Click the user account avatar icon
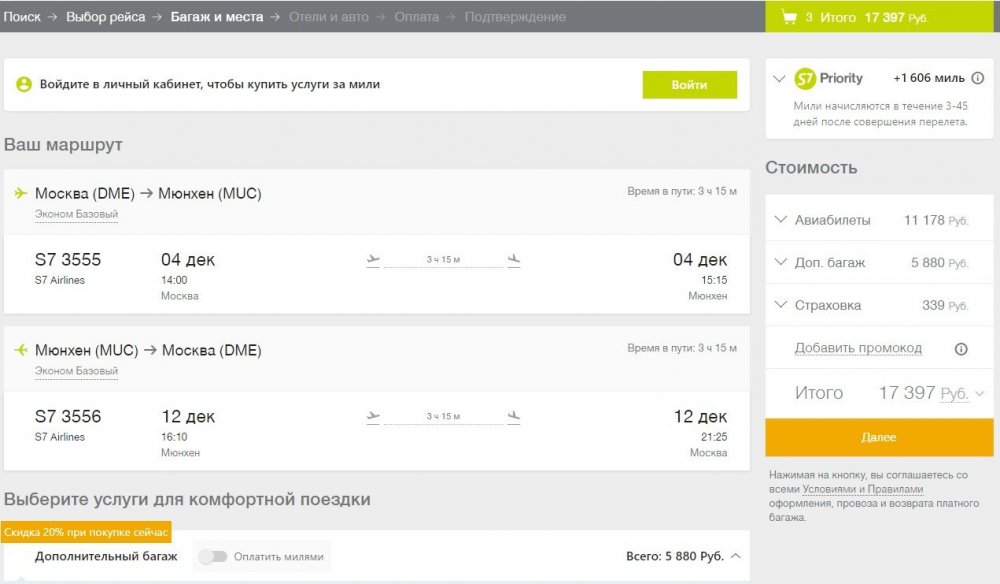This screenshot has width=1000, height=584. tap(24, 84)
